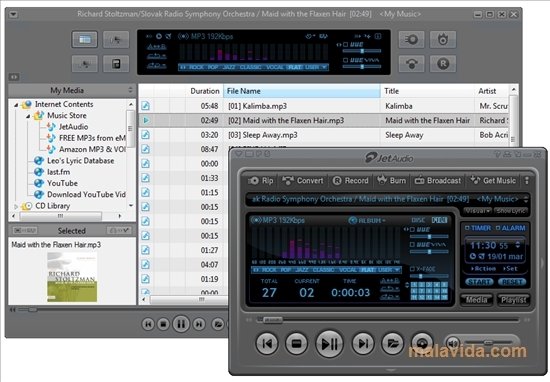Open the main menu arrow in back window title bar

pyautogui.click(x=13, y=14)
